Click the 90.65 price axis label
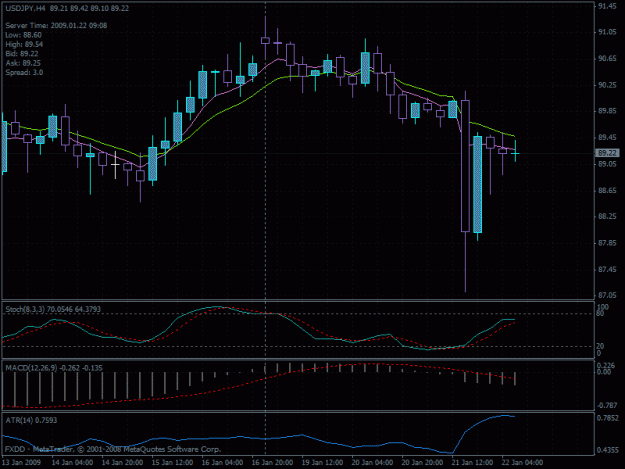 (607, 59)
